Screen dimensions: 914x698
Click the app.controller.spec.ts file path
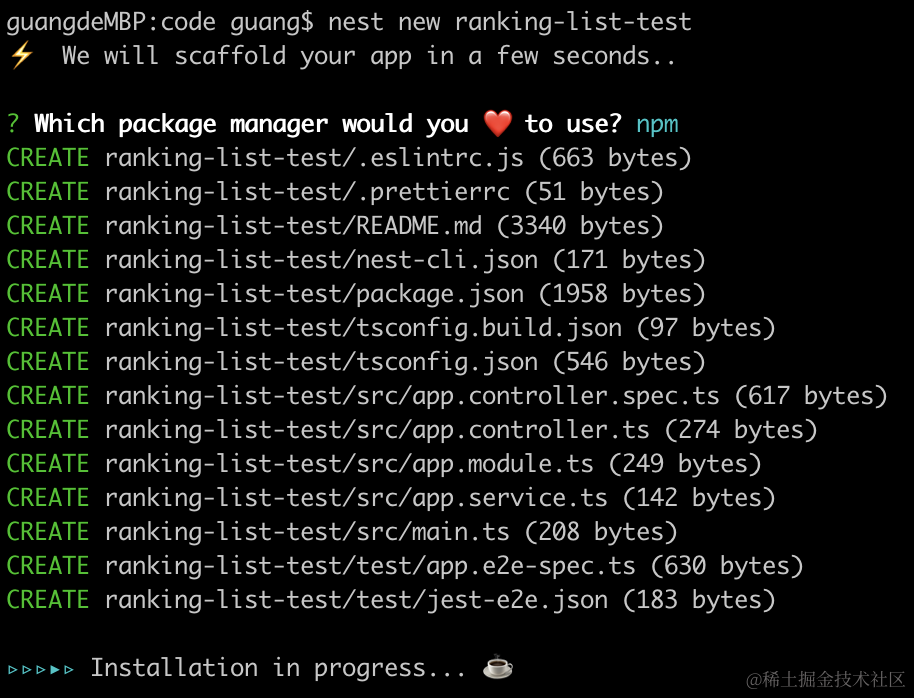(412, 396)
